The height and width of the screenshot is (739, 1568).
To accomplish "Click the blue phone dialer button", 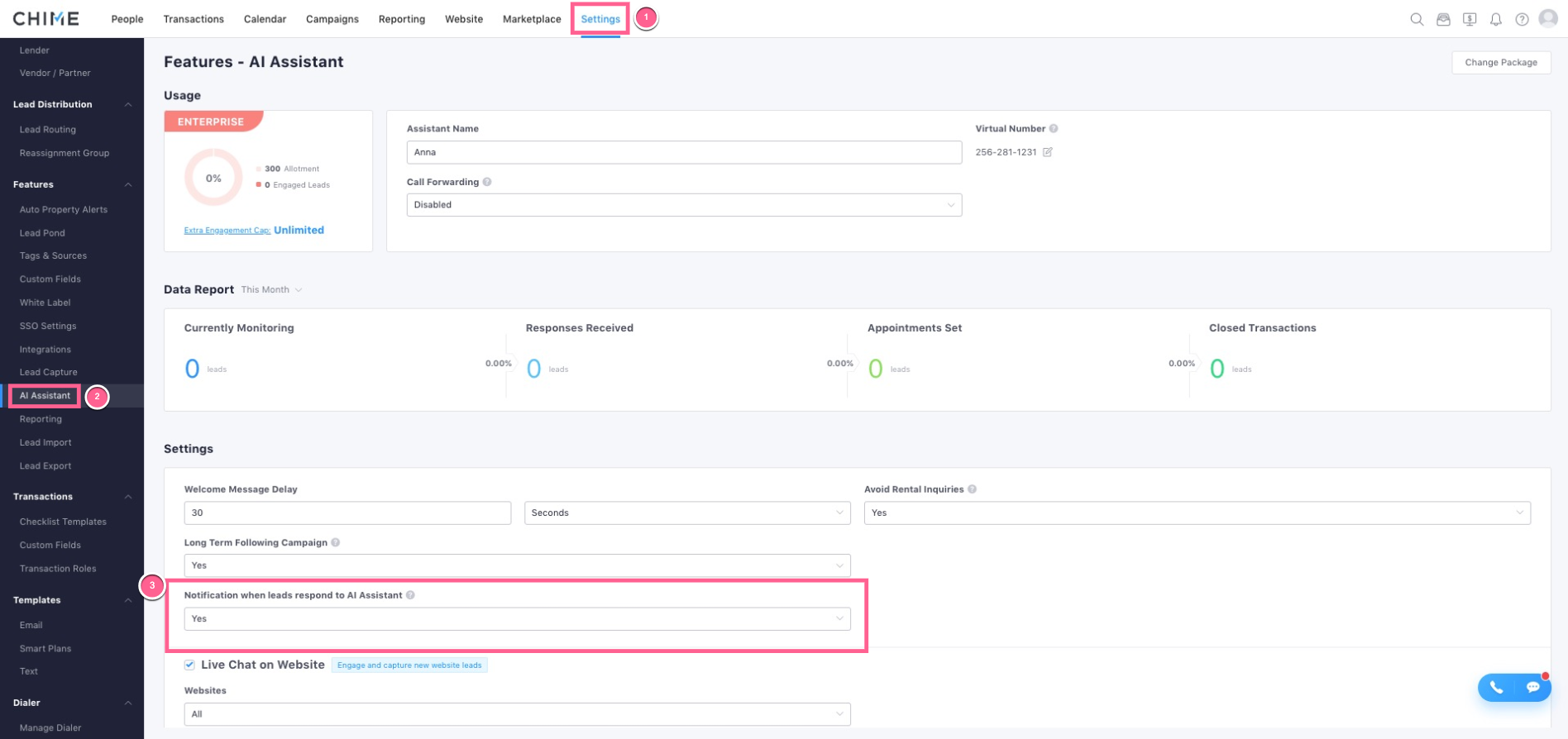I will [1496, 688].
